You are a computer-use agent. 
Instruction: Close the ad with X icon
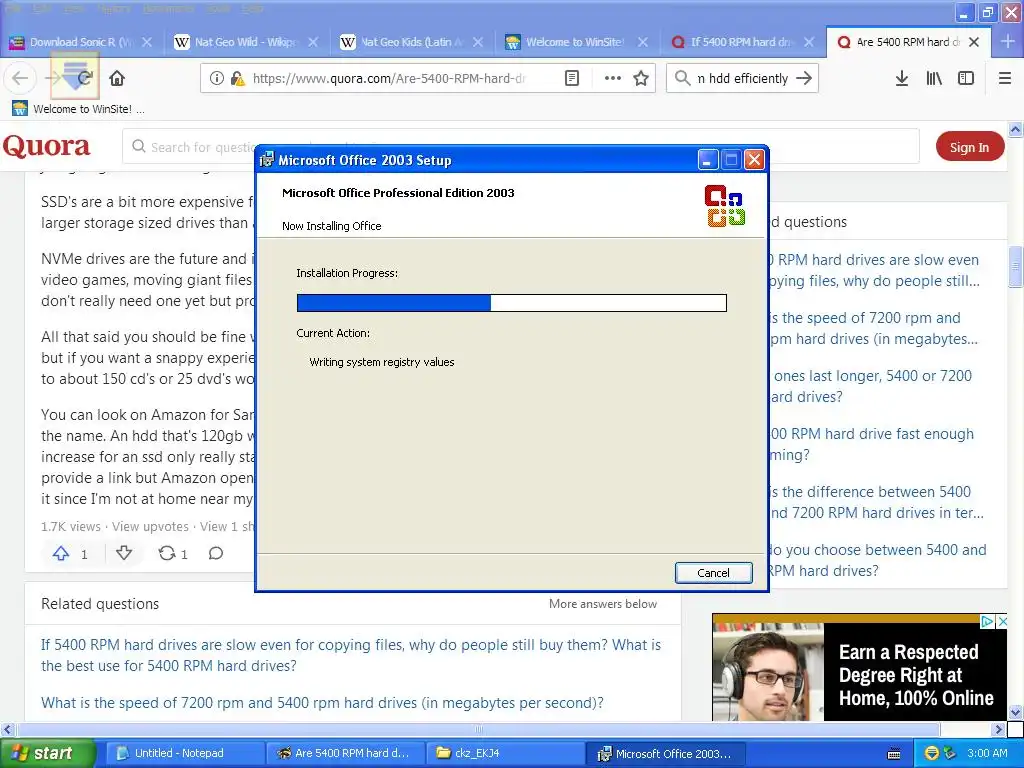click(1002, 621)
